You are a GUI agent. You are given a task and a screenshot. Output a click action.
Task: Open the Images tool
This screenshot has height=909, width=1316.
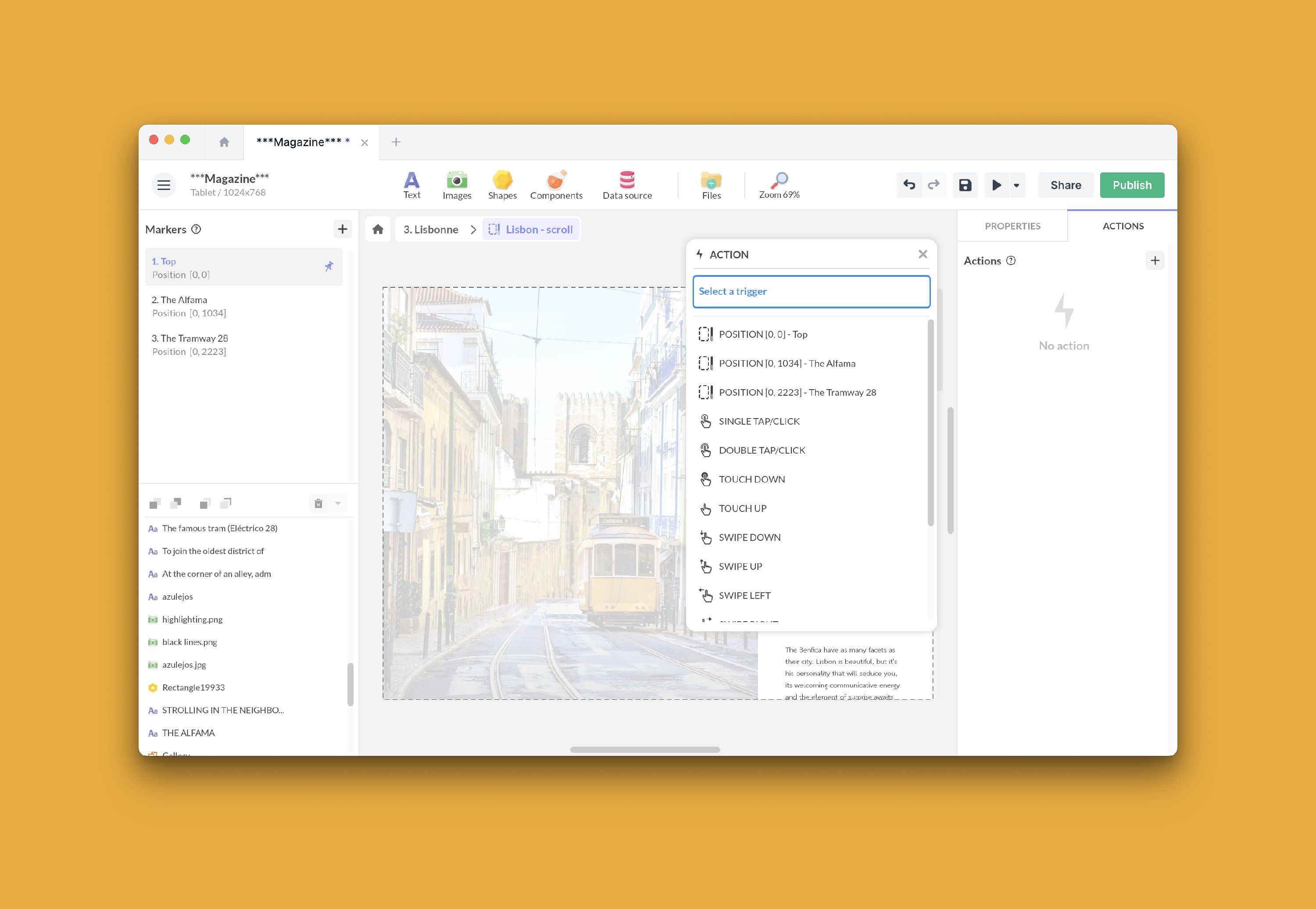[457, 185]
